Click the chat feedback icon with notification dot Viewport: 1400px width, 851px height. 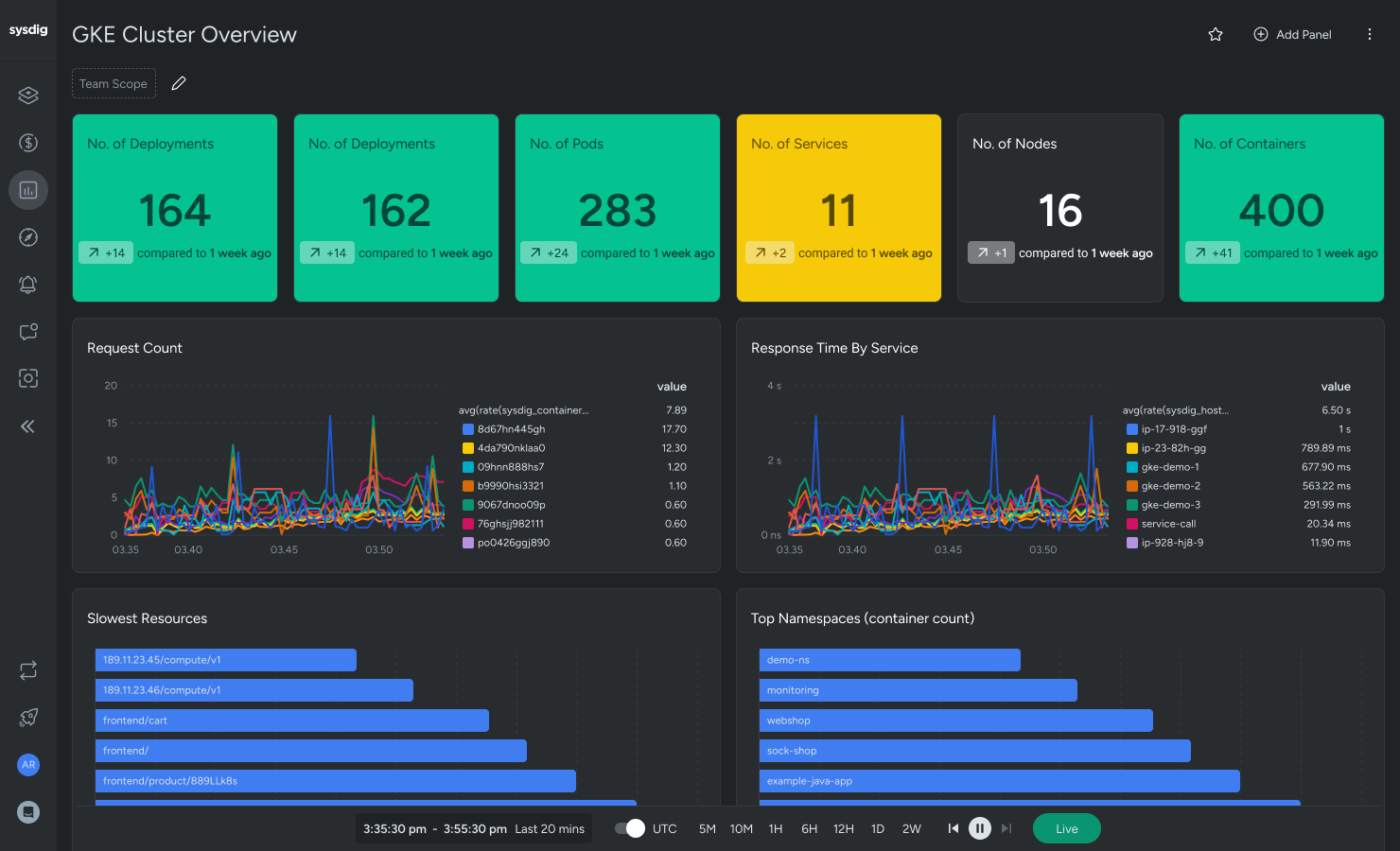tap(27, 332)
